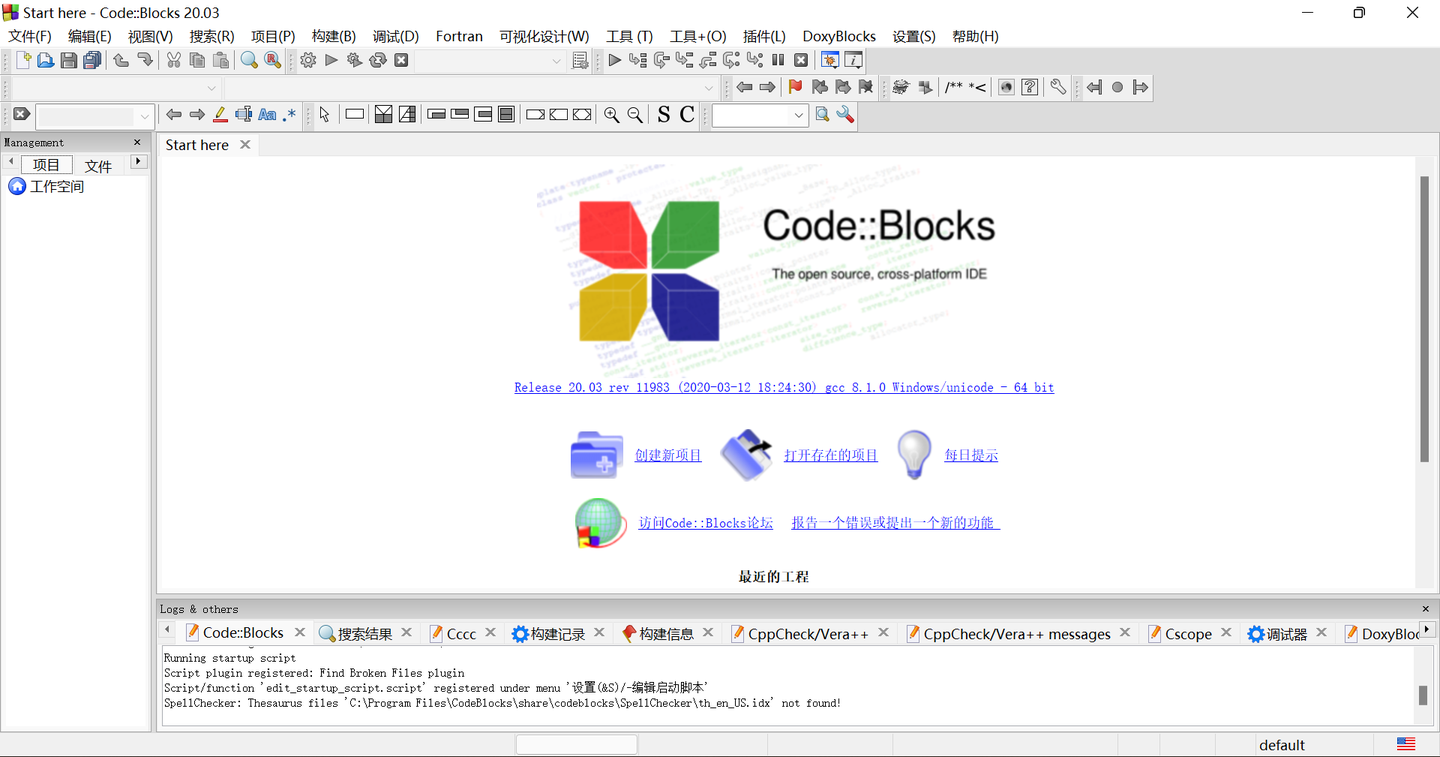Pause debugging with the pause icon
1440x757 pixels.
(x=778, y=60)
